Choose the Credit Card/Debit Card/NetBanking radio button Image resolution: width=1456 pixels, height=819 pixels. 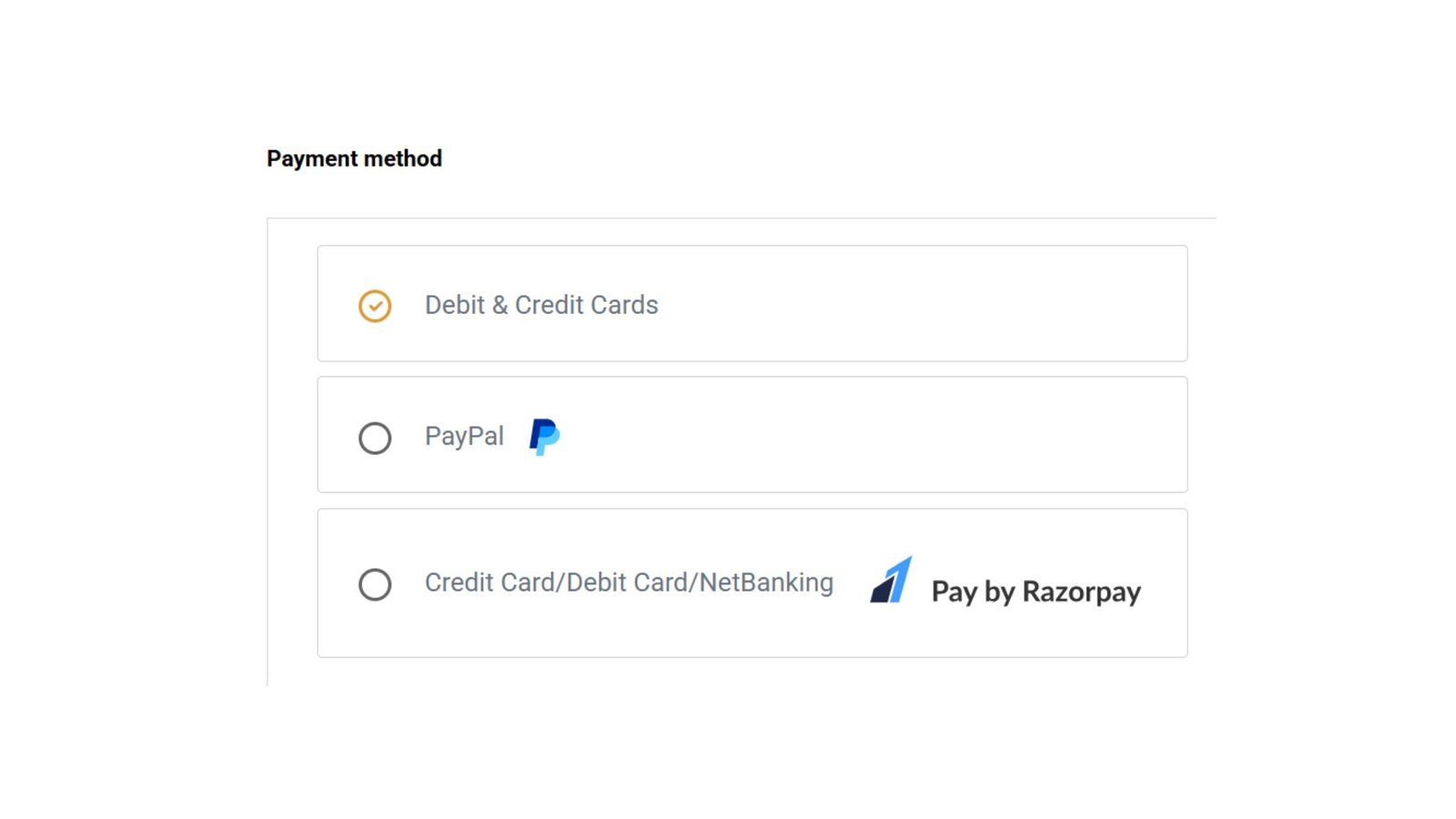click(375, 584)
